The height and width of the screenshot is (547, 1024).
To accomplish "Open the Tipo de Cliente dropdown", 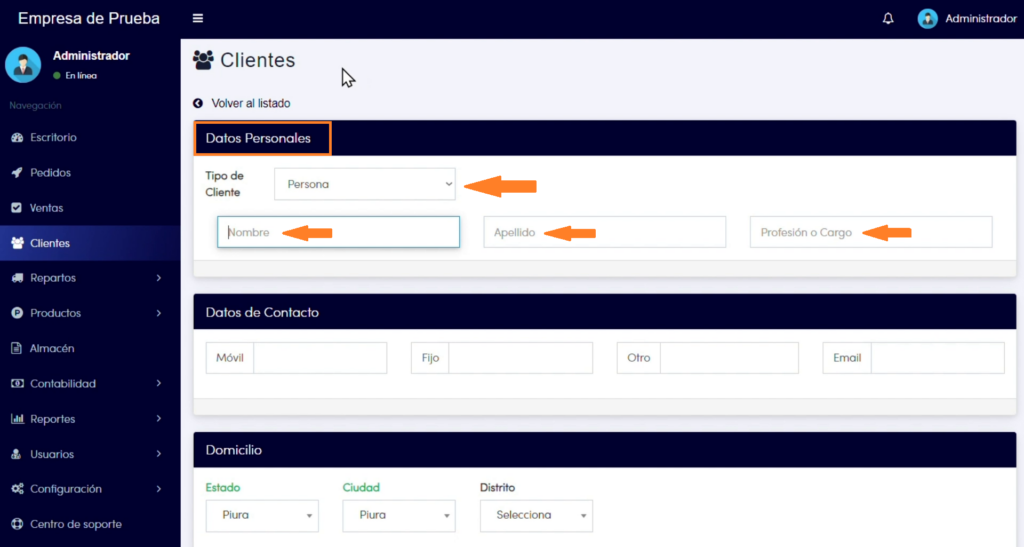I will point(365,184).
